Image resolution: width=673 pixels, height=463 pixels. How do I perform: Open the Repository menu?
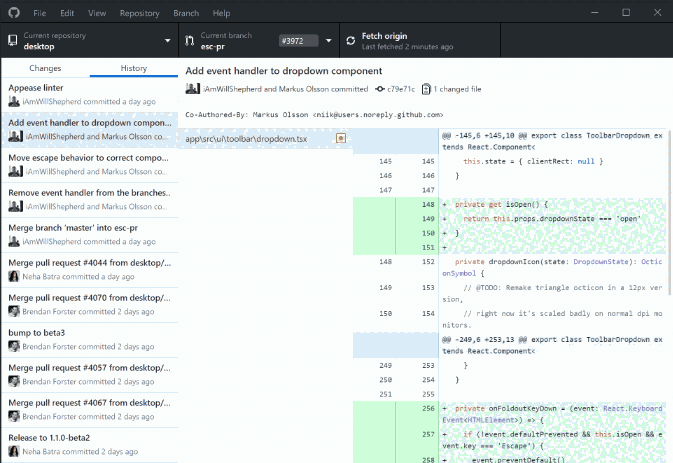pyautogui.click(x=139, y=13)
